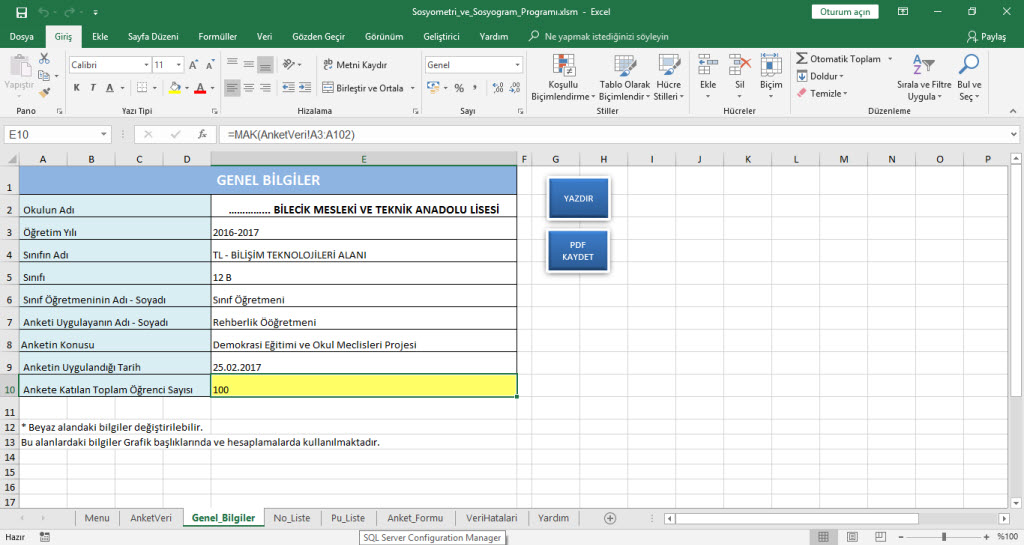Open the font size 11 dropdown
Viewport: 1024px width, 545px height.
[x=178, y=65]
